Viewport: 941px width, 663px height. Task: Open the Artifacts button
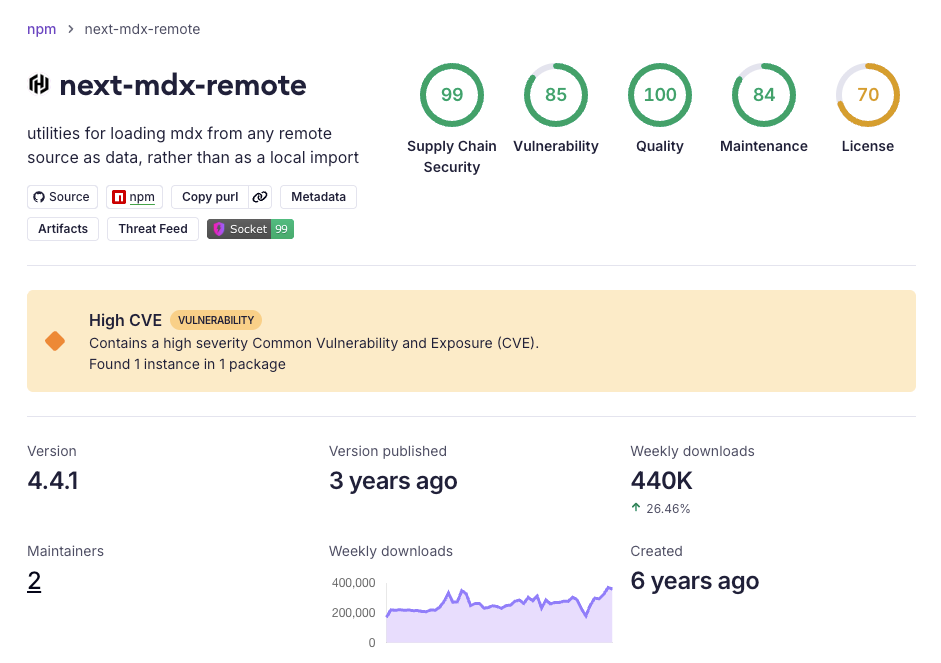[x=63, y=229]
